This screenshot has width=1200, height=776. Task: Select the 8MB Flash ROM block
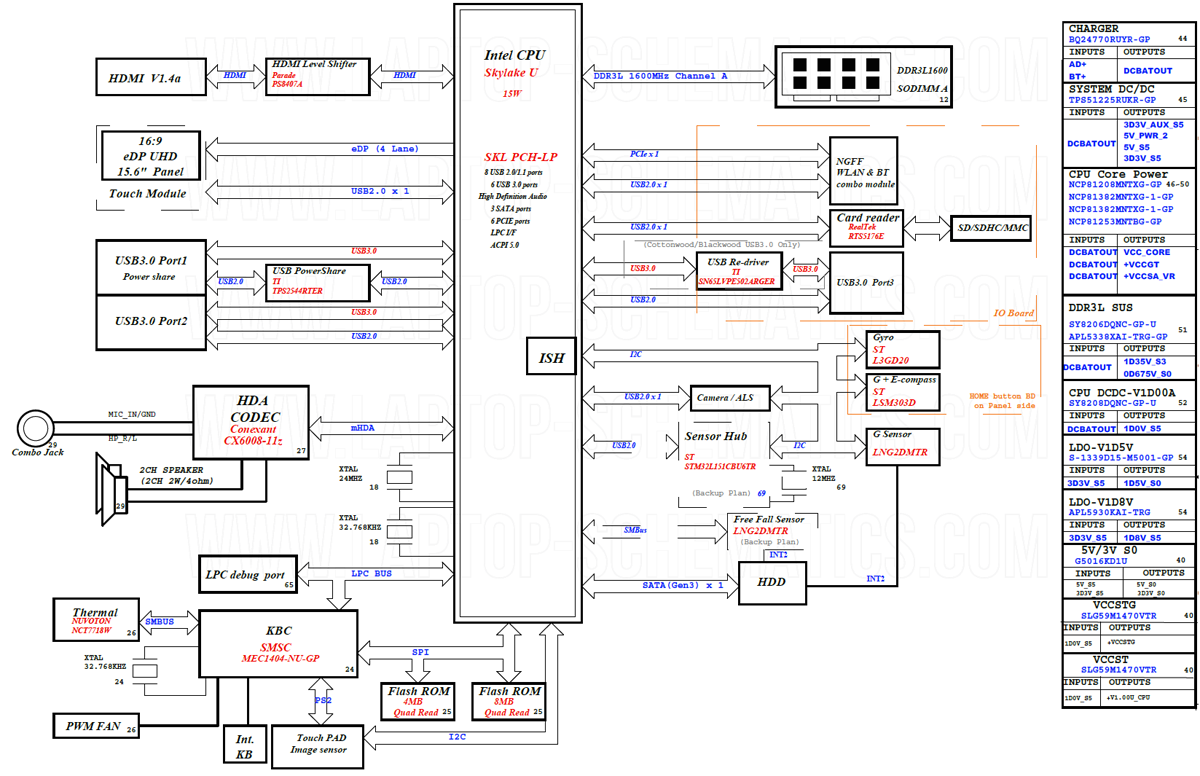[509, 702]
